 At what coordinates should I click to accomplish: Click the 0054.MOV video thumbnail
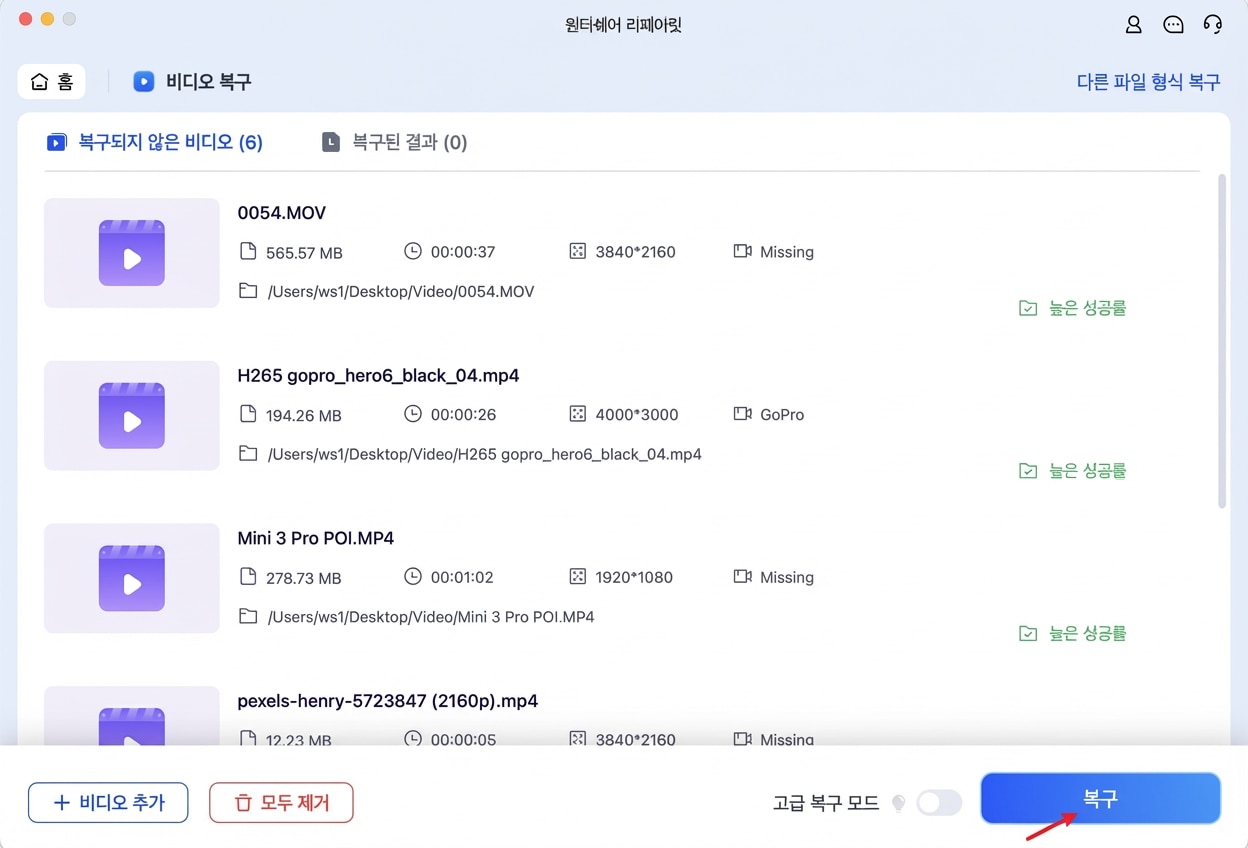(132, 253)
